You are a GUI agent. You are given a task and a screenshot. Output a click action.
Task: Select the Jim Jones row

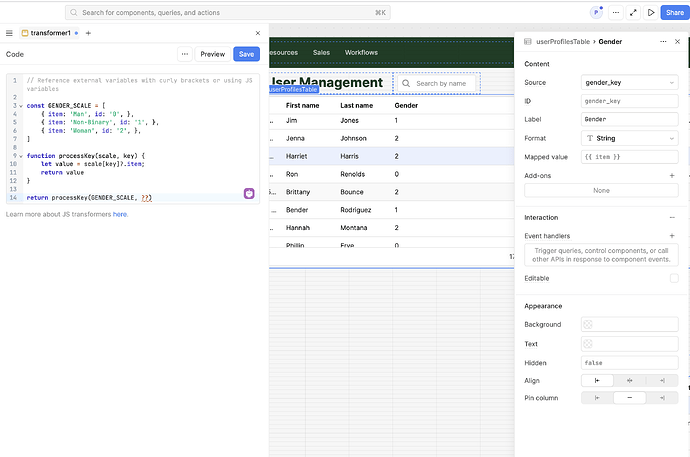click(391, 121)
